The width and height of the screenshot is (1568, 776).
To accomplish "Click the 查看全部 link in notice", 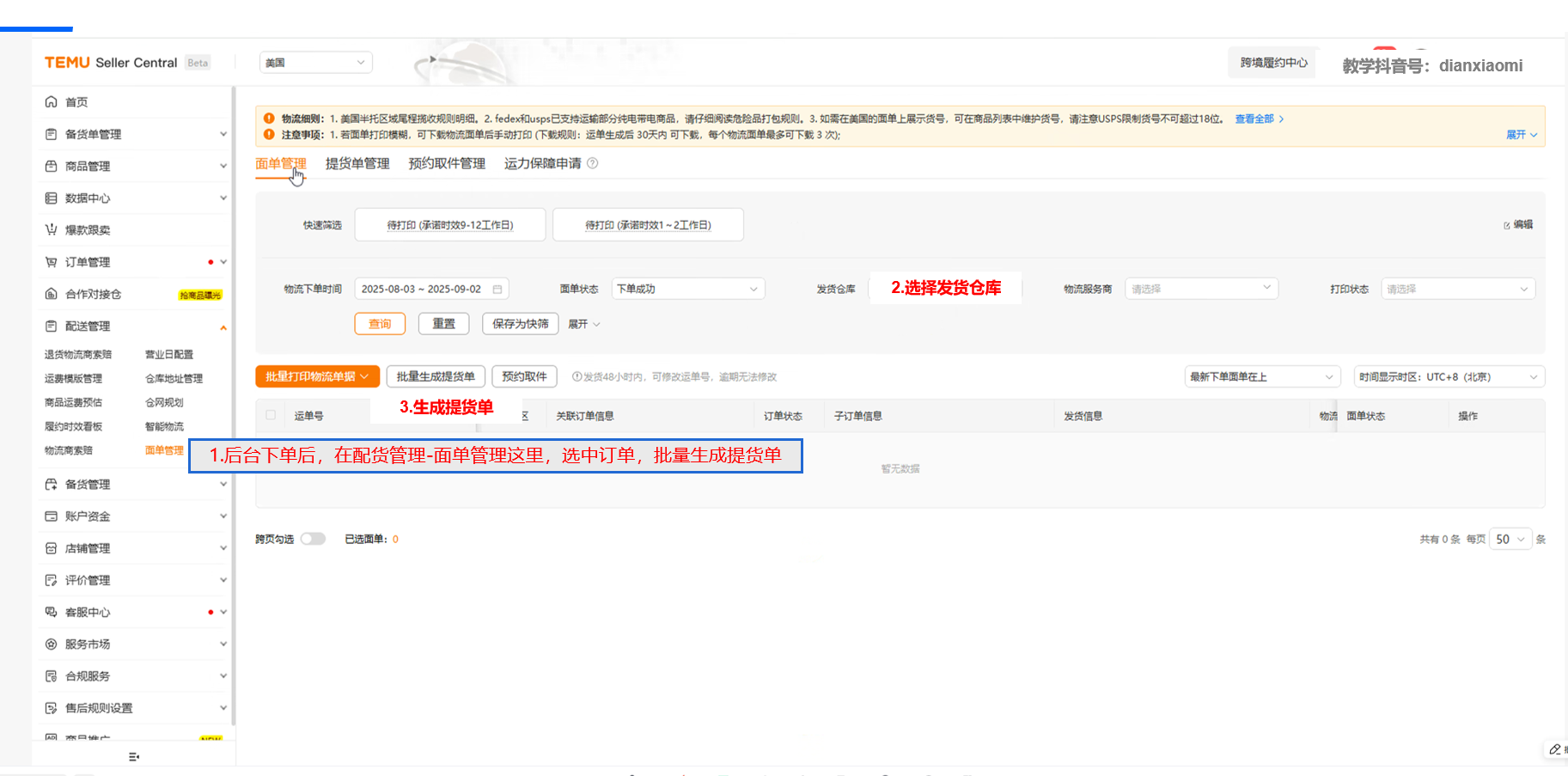I will pyautogui.click(x=1260, y=119).
